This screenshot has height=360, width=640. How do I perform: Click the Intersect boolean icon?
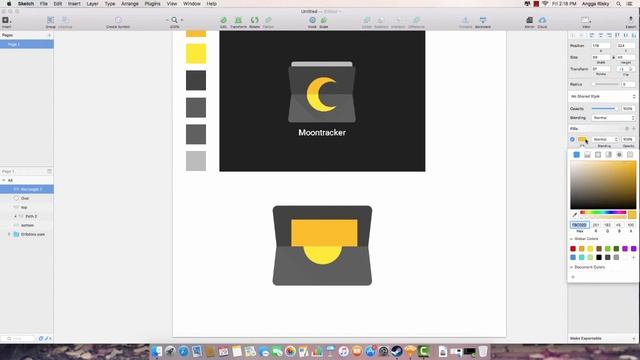398,20
